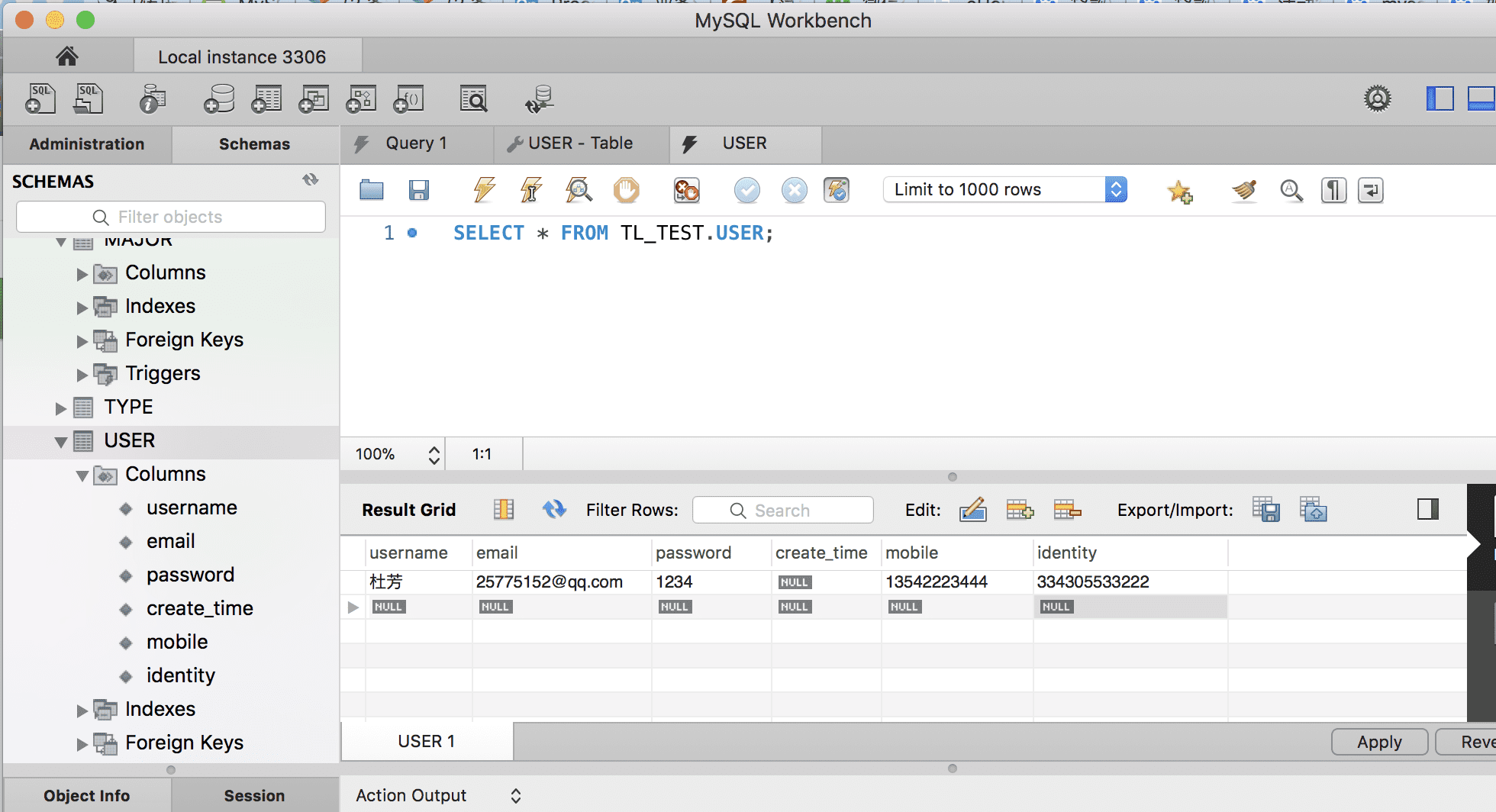This screenshot has height=812, width=1496.
Task: Expand the Indexes node under USER
Action: [x=82, y=709]
